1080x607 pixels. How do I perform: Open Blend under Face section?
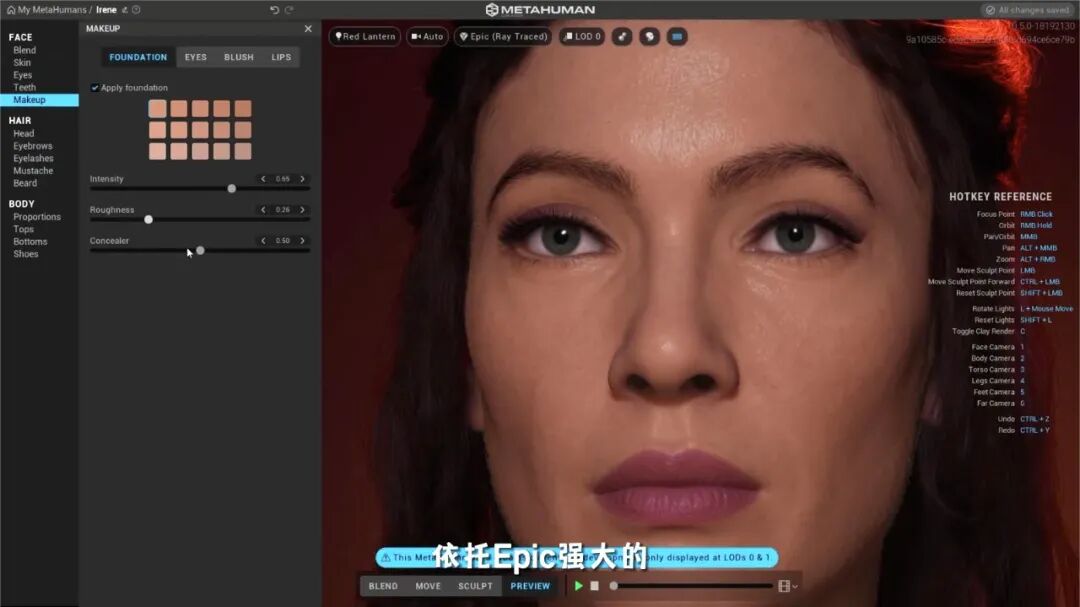[25, 50]
